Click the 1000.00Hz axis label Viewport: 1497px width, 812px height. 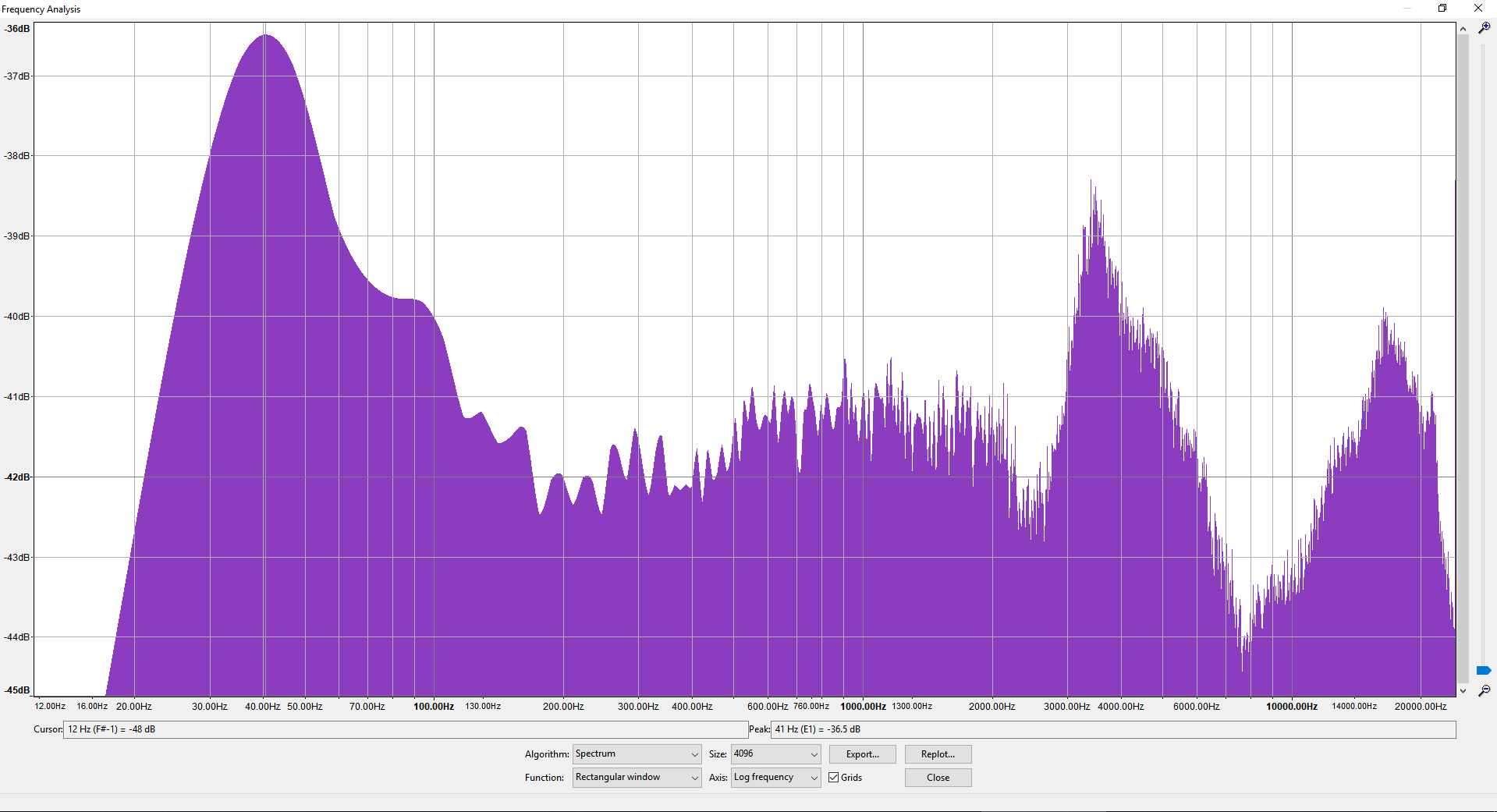tap(863, 707)
